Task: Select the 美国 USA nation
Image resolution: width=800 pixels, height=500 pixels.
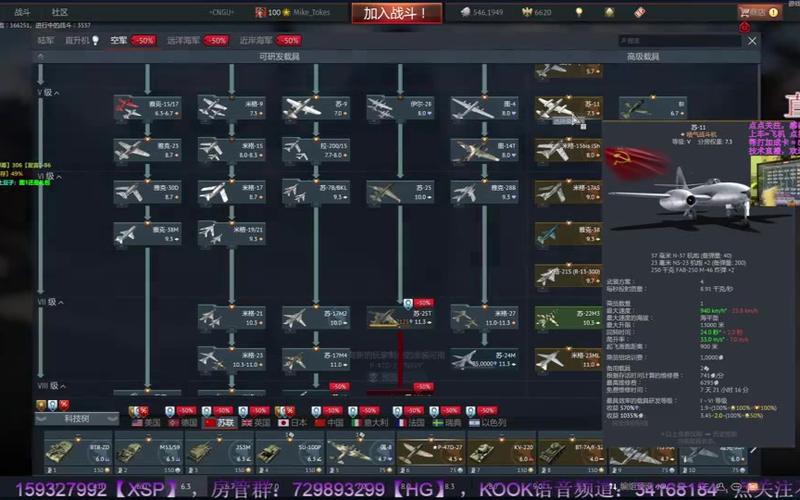Action: coord(146,423)
